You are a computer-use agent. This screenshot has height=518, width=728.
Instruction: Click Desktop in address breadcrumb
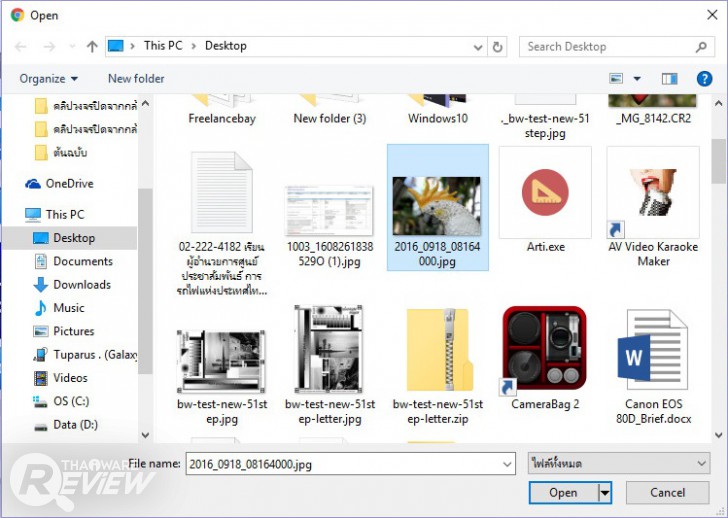click(x=226, y=45)
